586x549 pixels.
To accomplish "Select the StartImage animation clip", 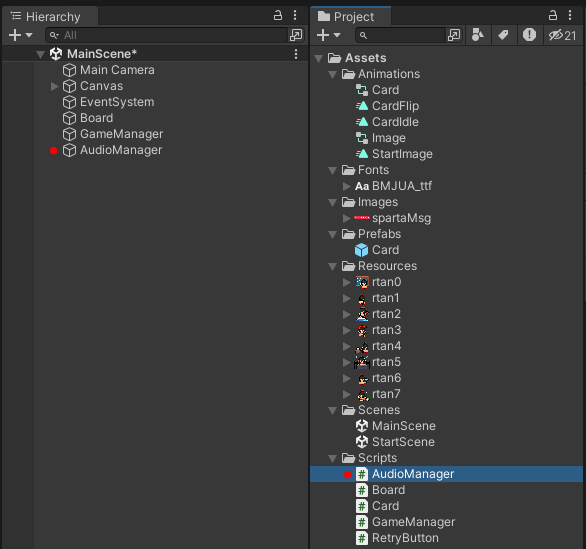I will coord(394,154).
